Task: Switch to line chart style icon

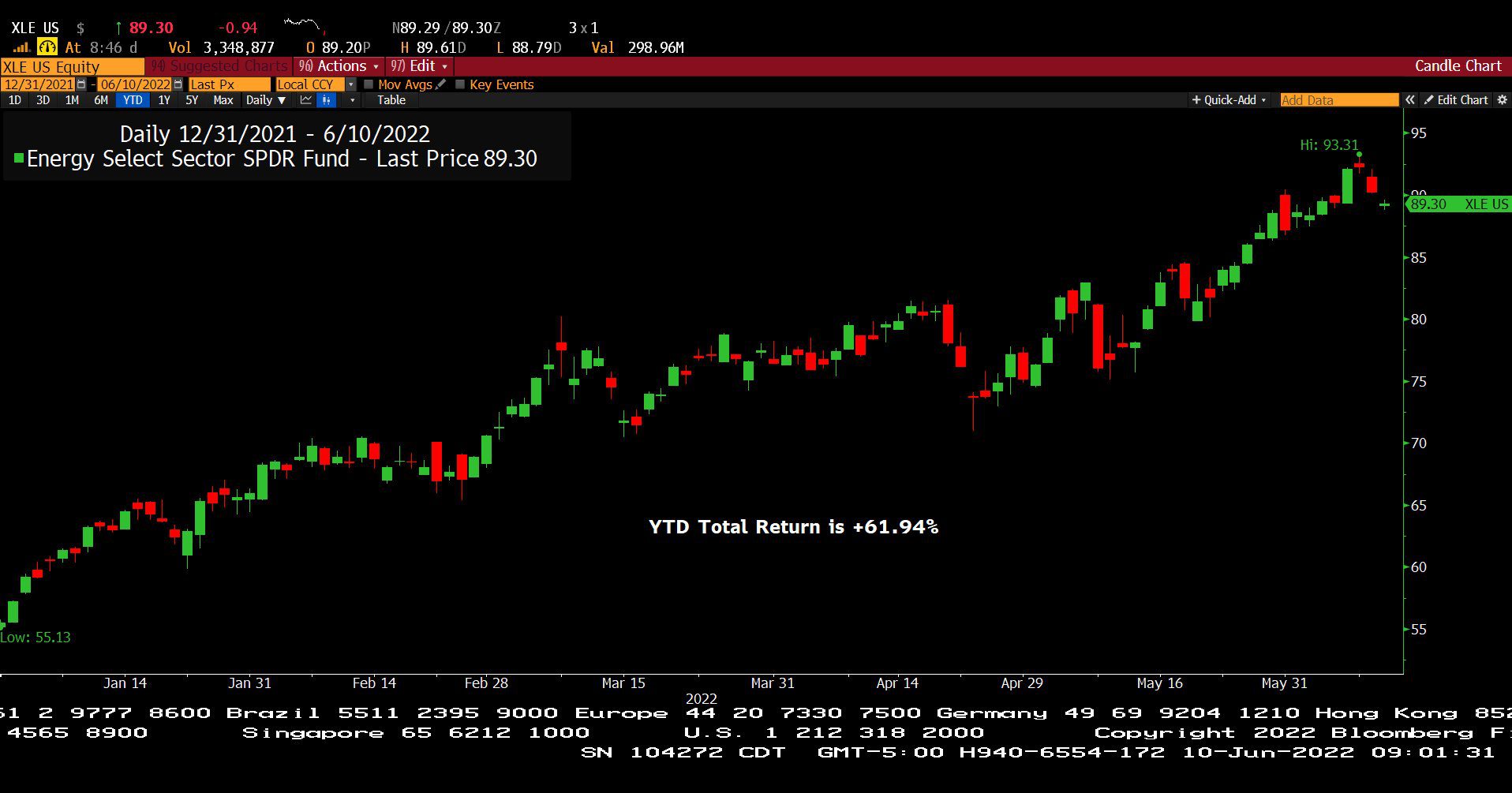Action: [x=306, y=100]
